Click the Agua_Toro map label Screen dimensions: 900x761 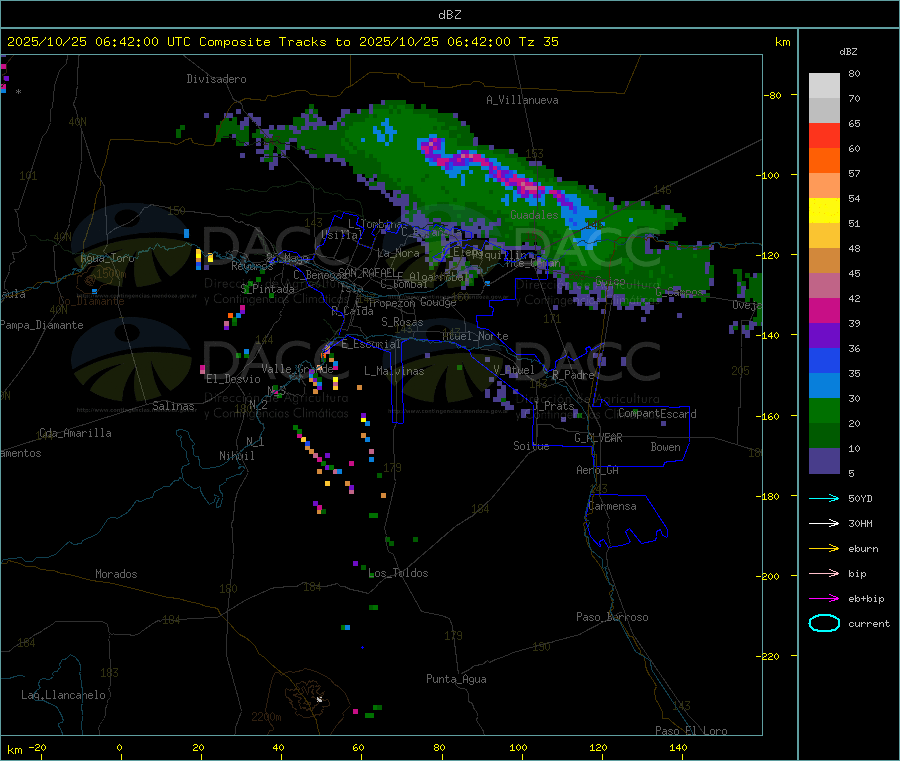[107, 258]
